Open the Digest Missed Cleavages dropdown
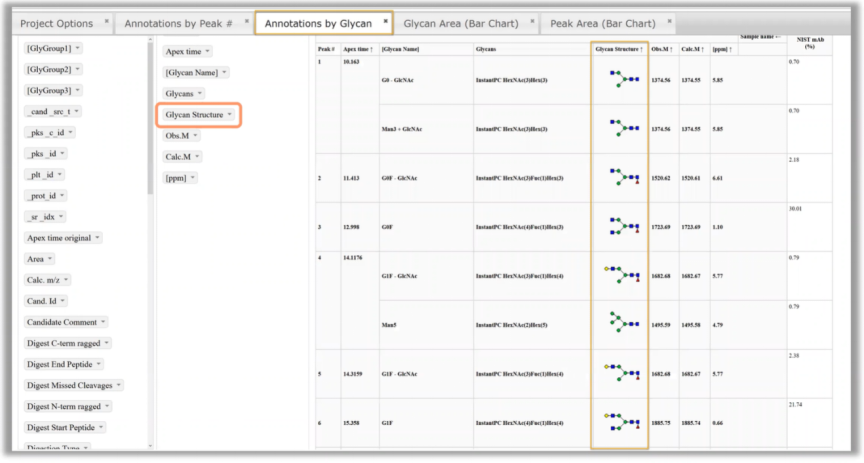Image resolution: width=864 pixels, height=463 pixels. pyautogui.click(x=118, y=385)
